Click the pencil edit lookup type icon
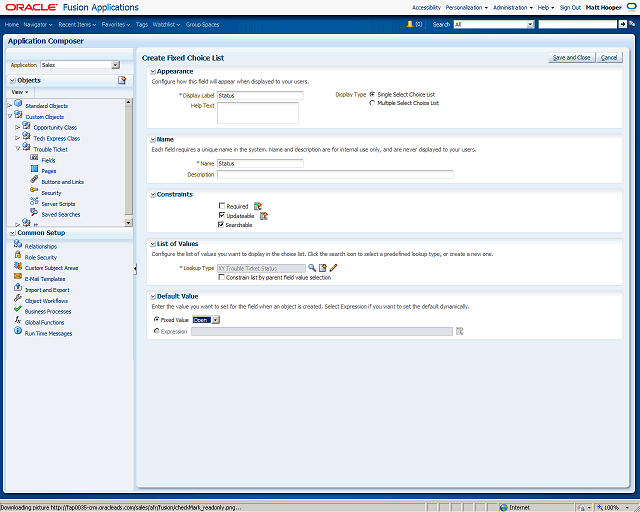This screenshot has width=640, height=512. 333,268
